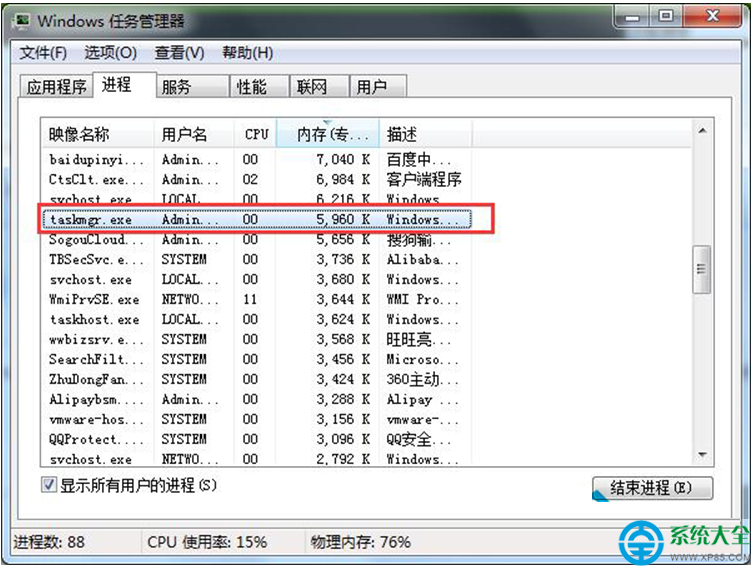This screenshot has height=568, width=753.
Task: Sort by 内存 column header
Action: pos(328,134)
